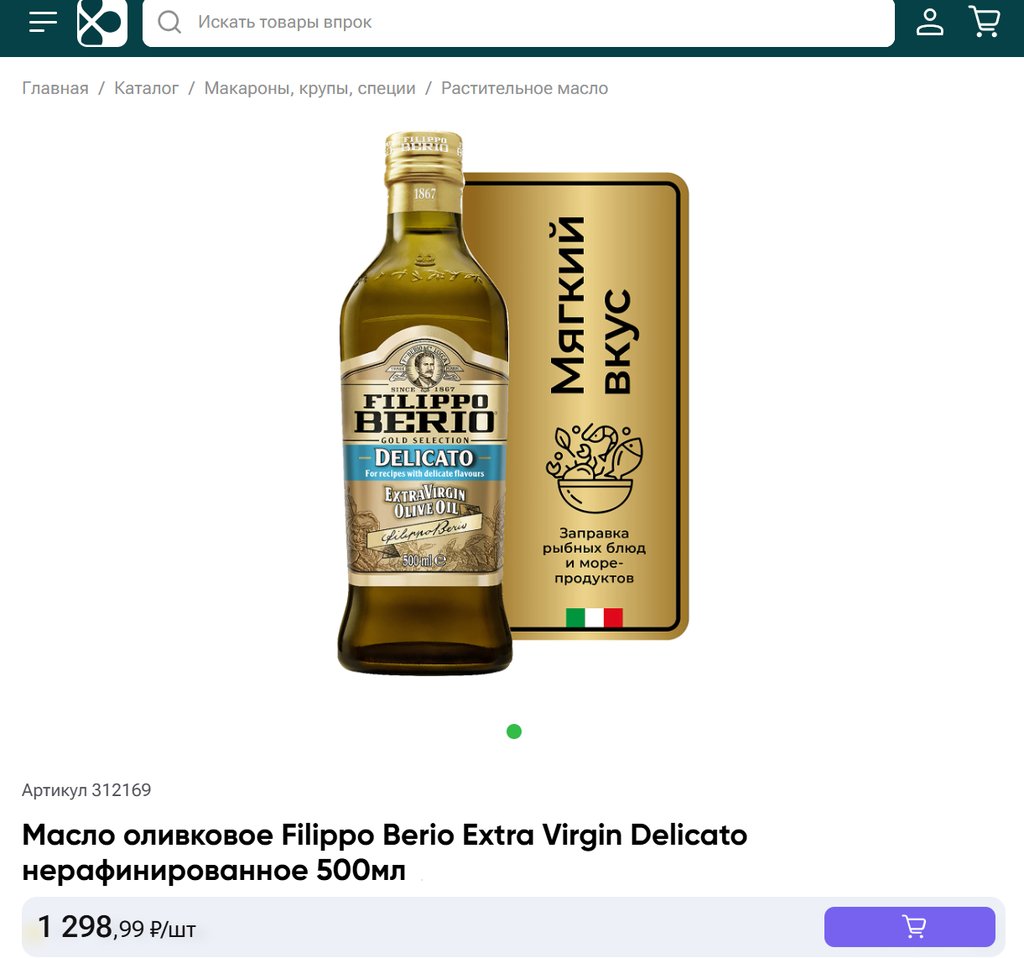Click the price 1 298,99 ₽/шт
This screenshot has width=1024, height=958.
[117, 928]
